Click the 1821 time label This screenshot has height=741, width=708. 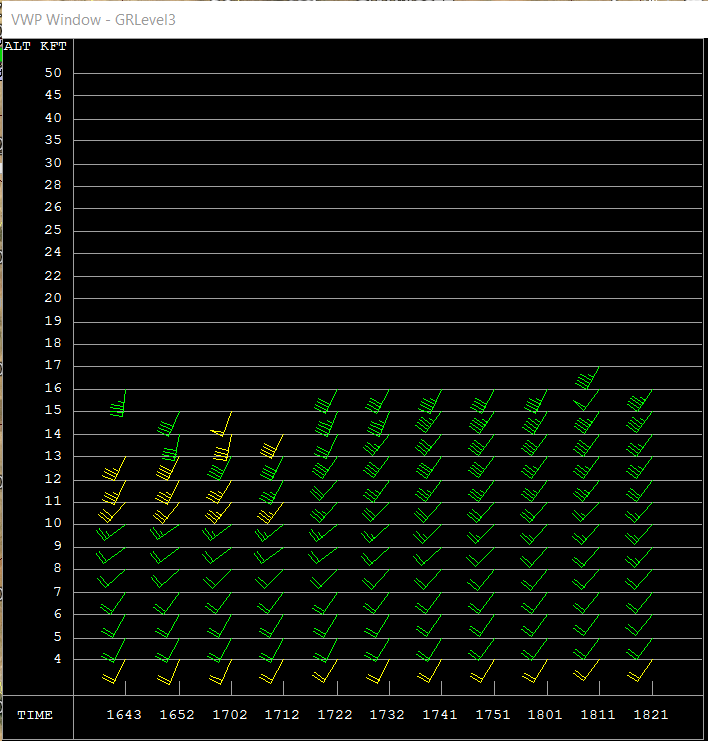click(x=650, y=715)
